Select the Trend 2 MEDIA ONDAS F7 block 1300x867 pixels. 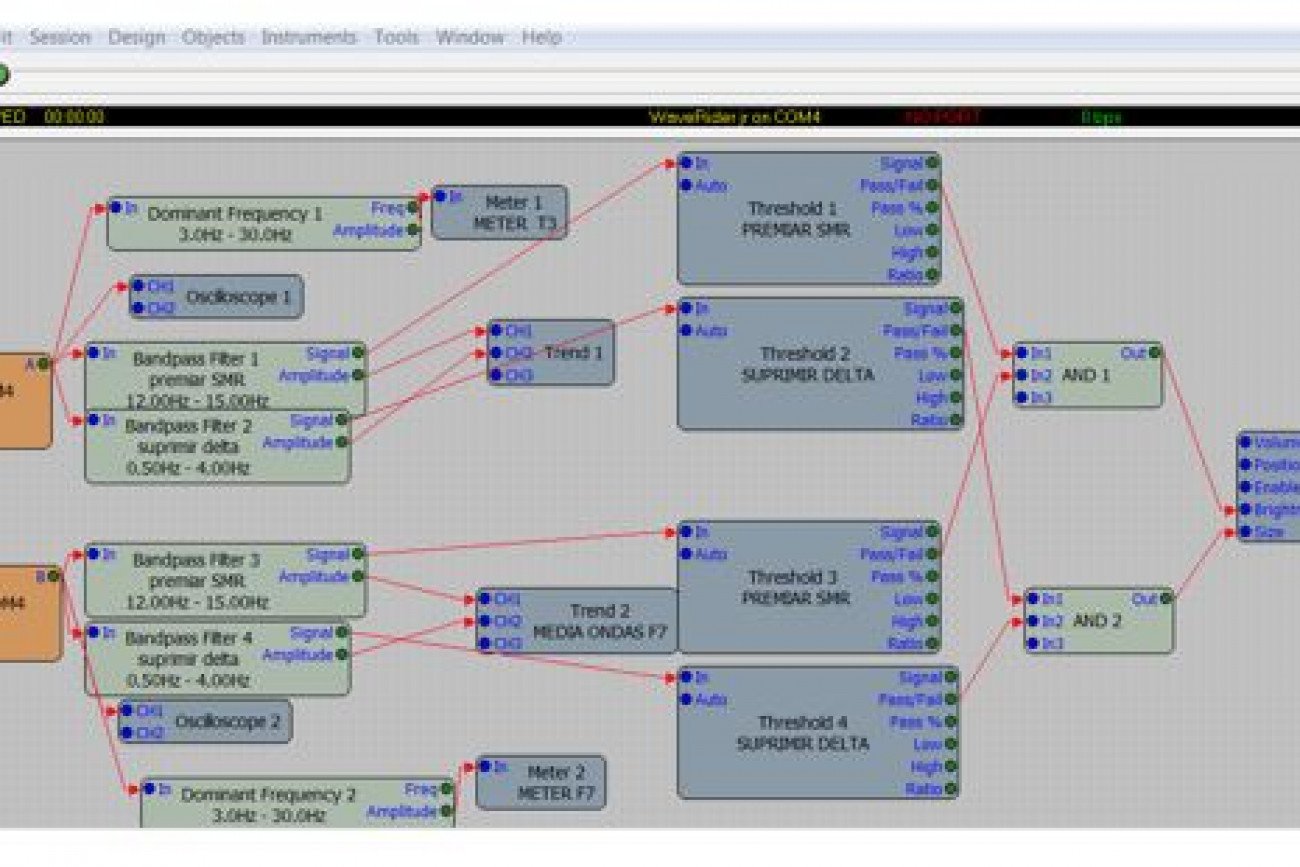pos(600,621)
